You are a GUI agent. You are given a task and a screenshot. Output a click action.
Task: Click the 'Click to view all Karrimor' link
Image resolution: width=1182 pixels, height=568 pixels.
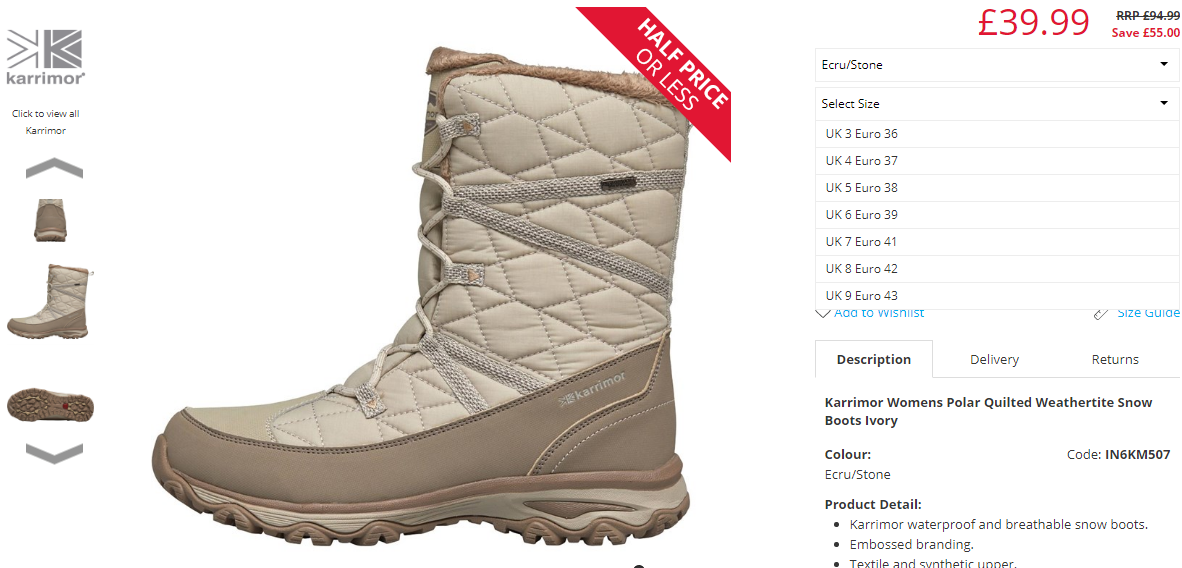pos(46,122)
